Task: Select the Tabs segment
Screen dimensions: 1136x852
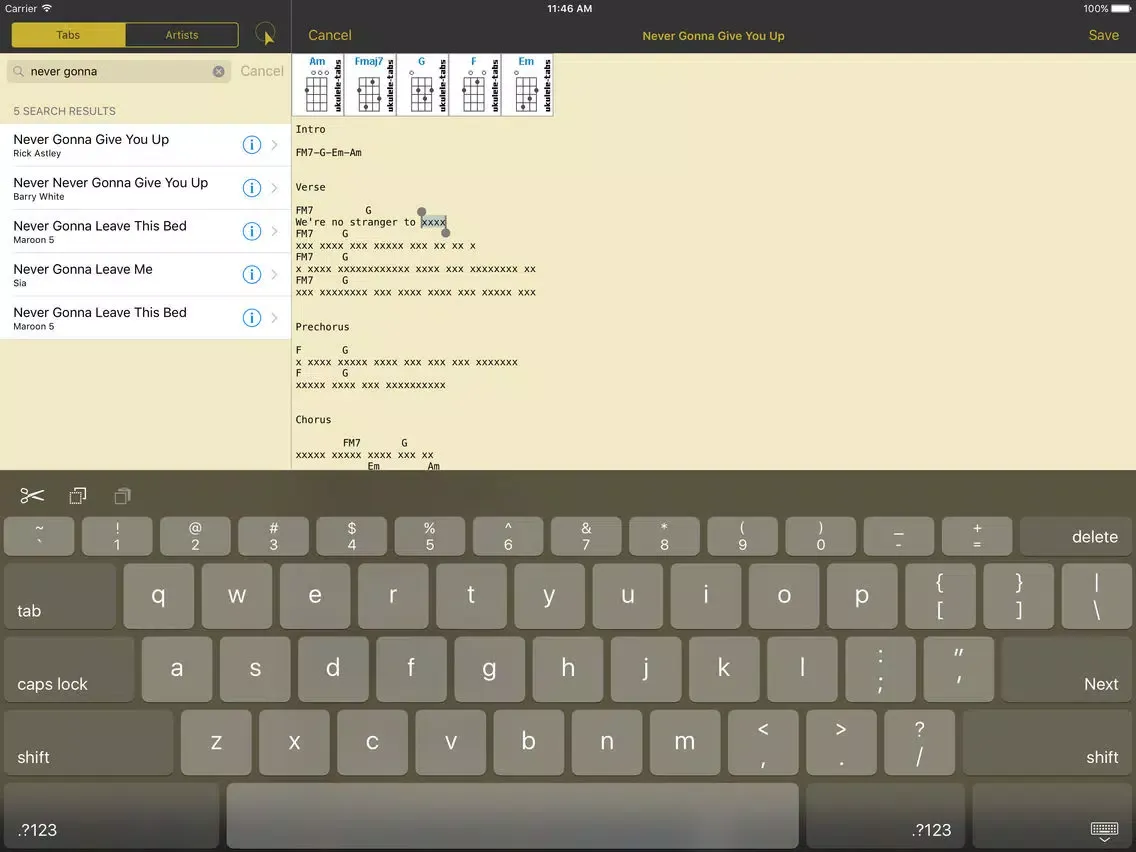Action: click(68, 35)
